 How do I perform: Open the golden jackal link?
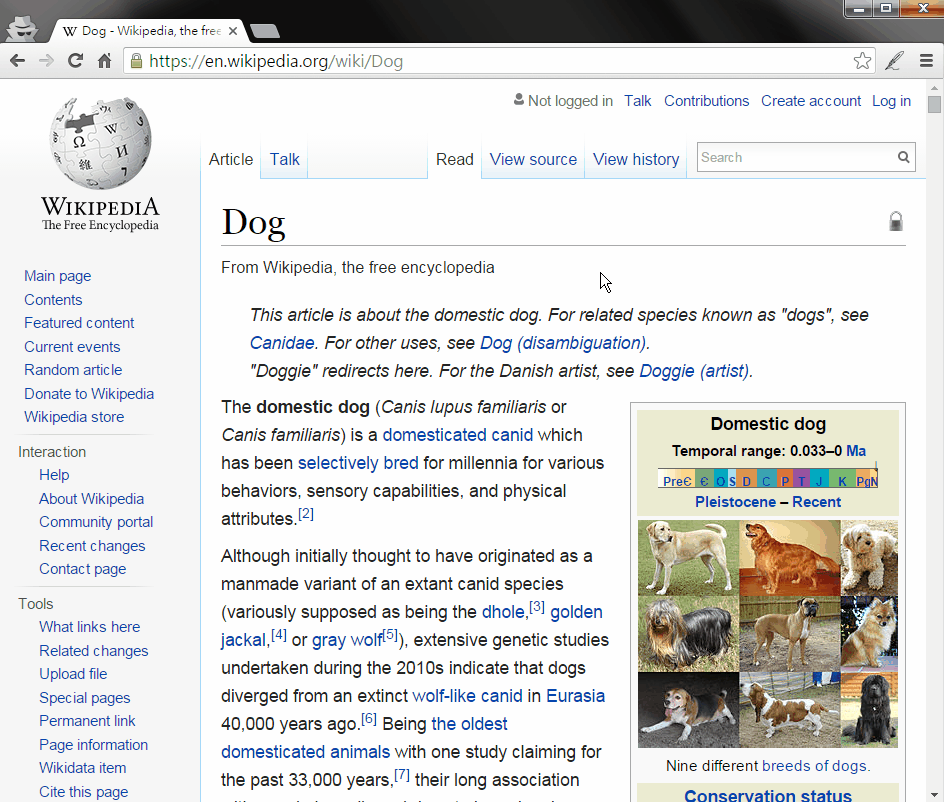click(x=576, y=612)
